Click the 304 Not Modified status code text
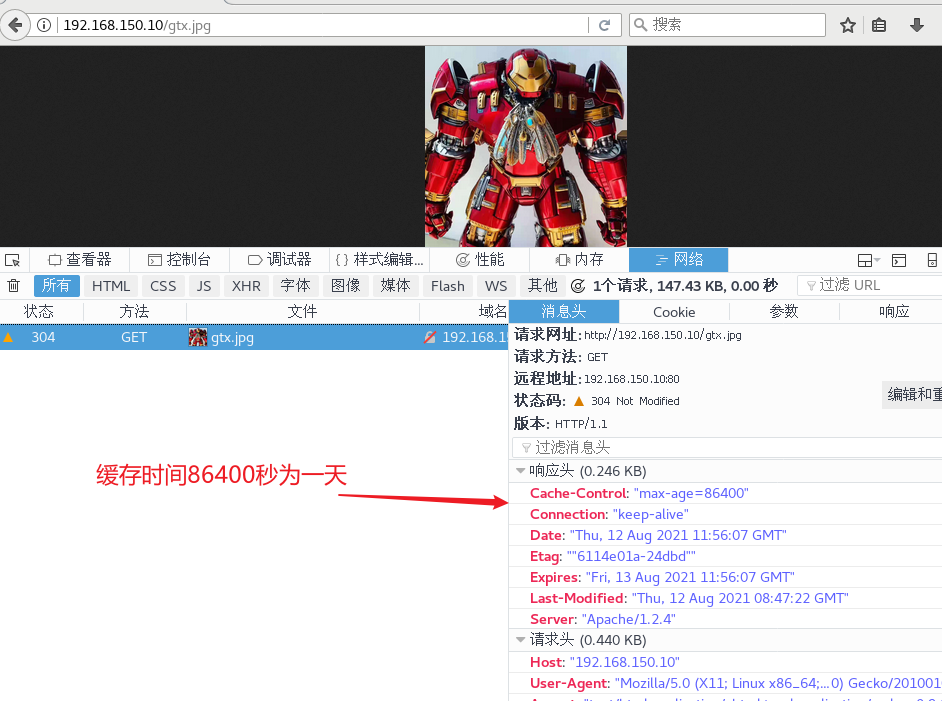942x701 pixels. [635, 401]
